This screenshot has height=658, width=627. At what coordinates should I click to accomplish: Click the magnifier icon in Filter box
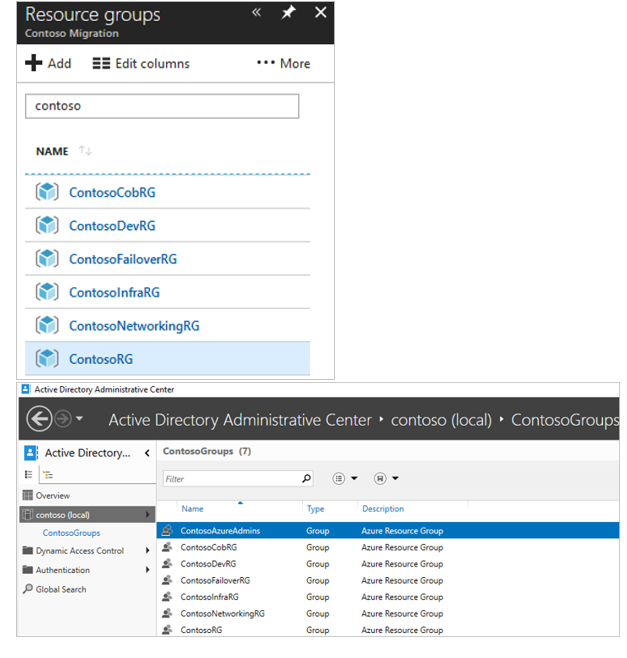pyautogui.click(x=306, y=478)
